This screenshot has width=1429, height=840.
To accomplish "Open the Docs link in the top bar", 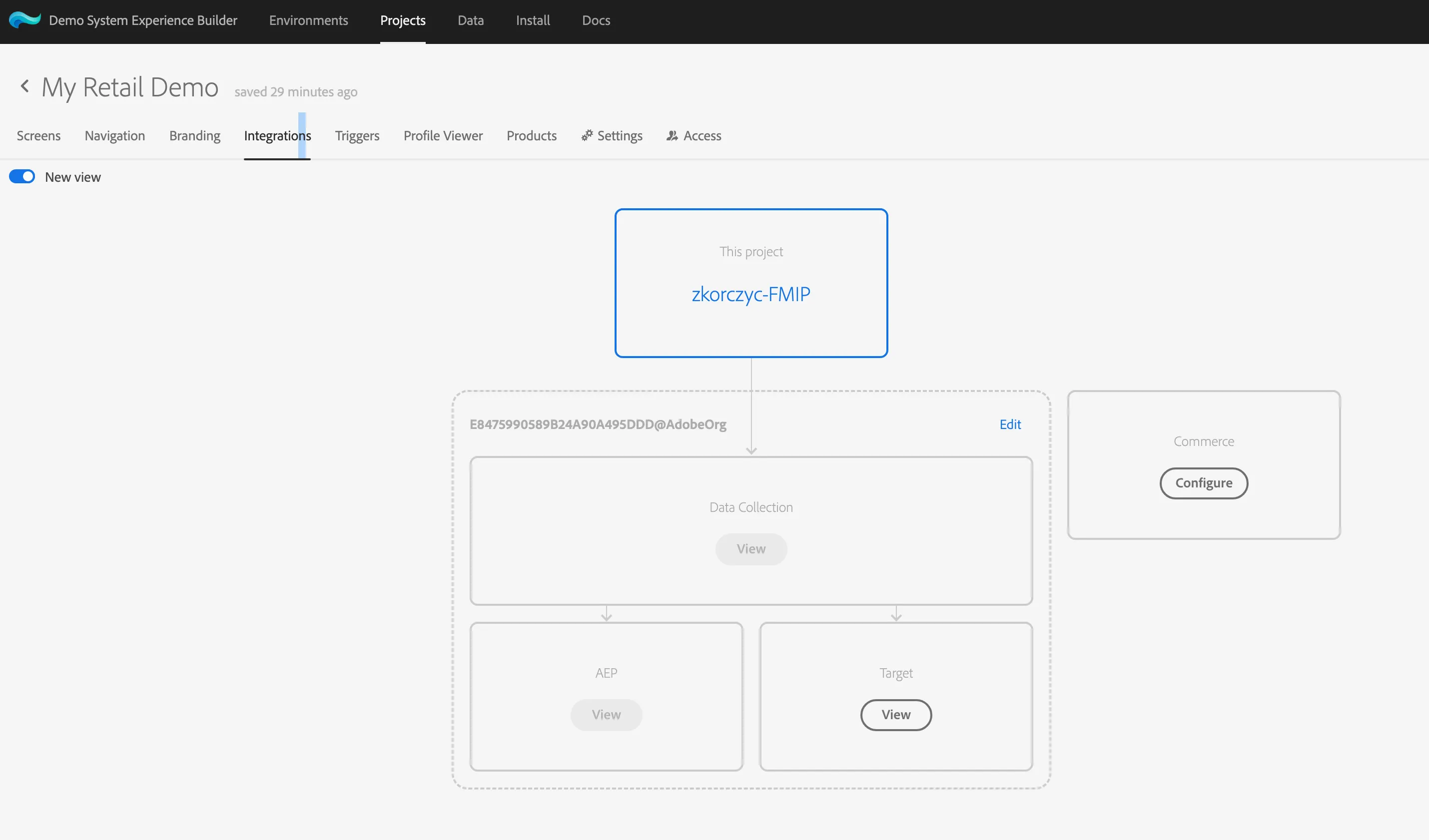I will pyautogui.click(x=596, y=20).
